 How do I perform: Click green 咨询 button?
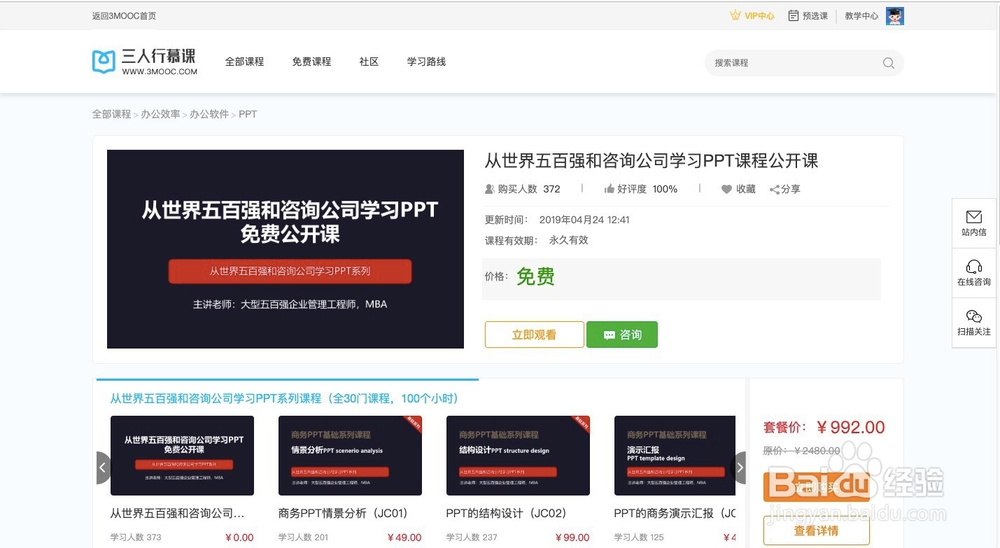622,334
